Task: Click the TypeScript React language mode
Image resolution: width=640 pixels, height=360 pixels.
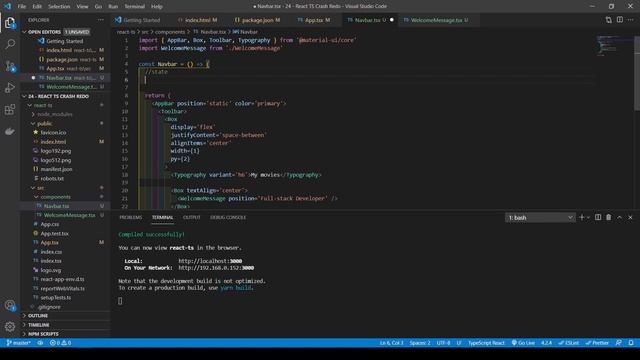Action: (x=486, y=343)
